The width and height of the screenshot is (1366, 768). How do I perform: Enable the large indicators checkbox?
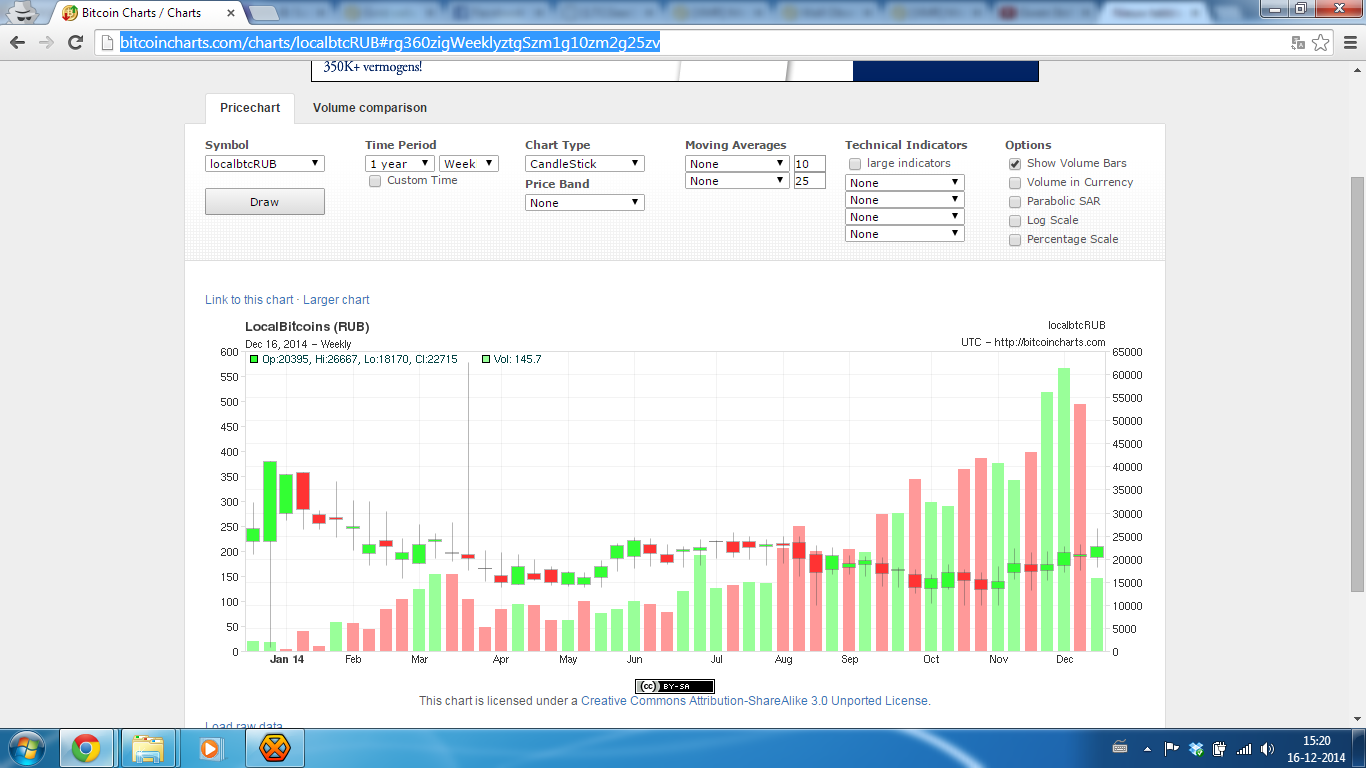coord(855,164)
